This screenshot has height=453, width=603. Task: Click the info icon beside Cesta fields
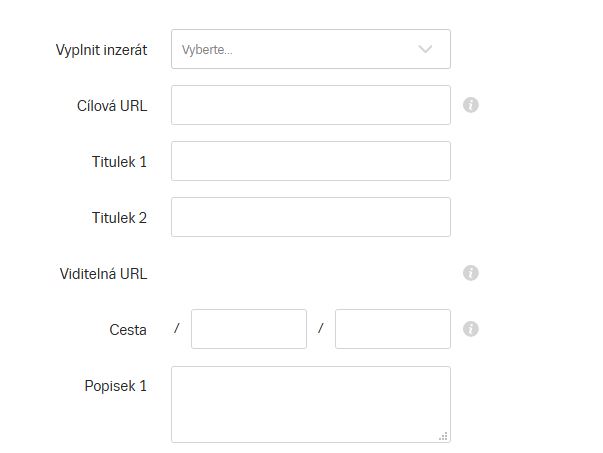click(x=470, y=329)
